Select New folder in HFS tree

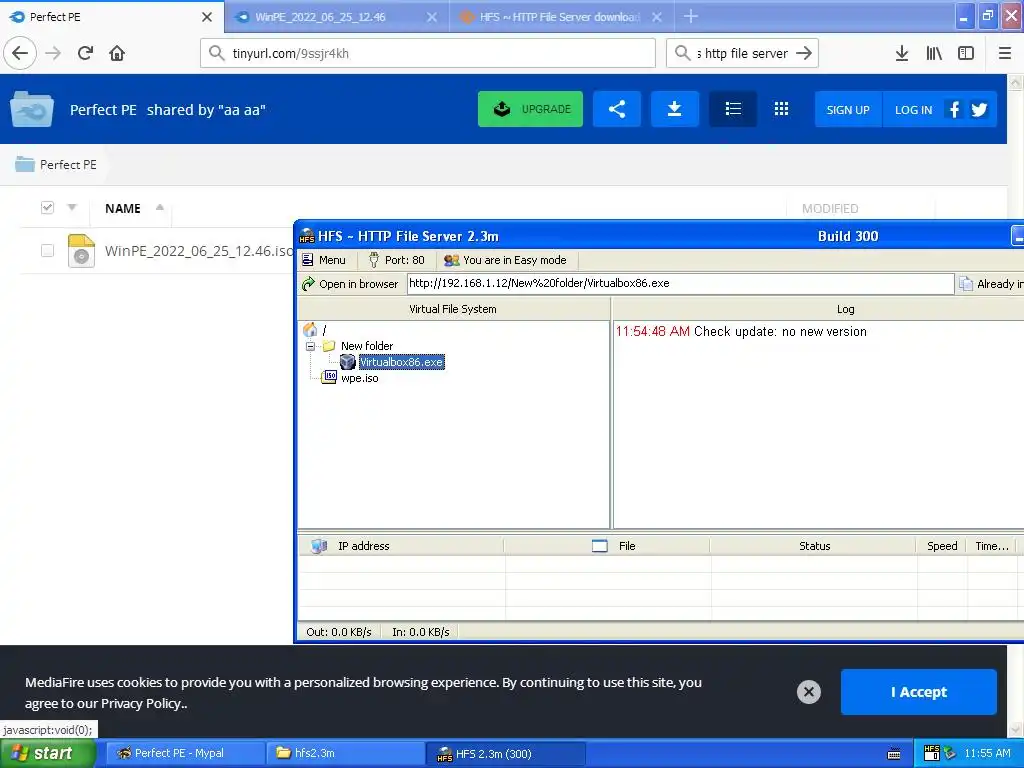coord(366,346)
